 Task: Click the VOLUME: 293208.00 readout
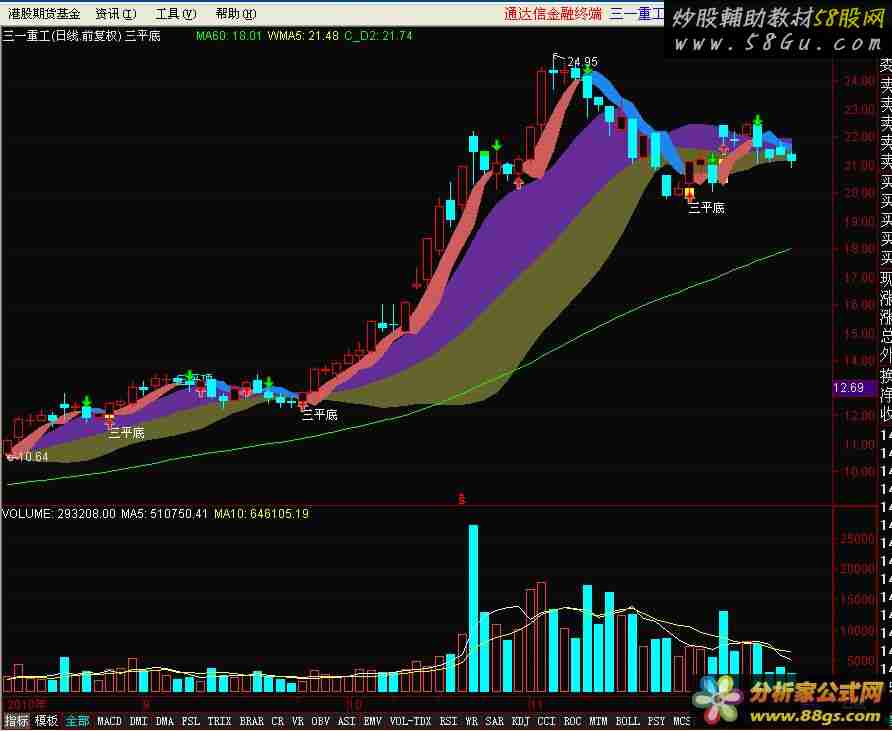pos(59,514)
